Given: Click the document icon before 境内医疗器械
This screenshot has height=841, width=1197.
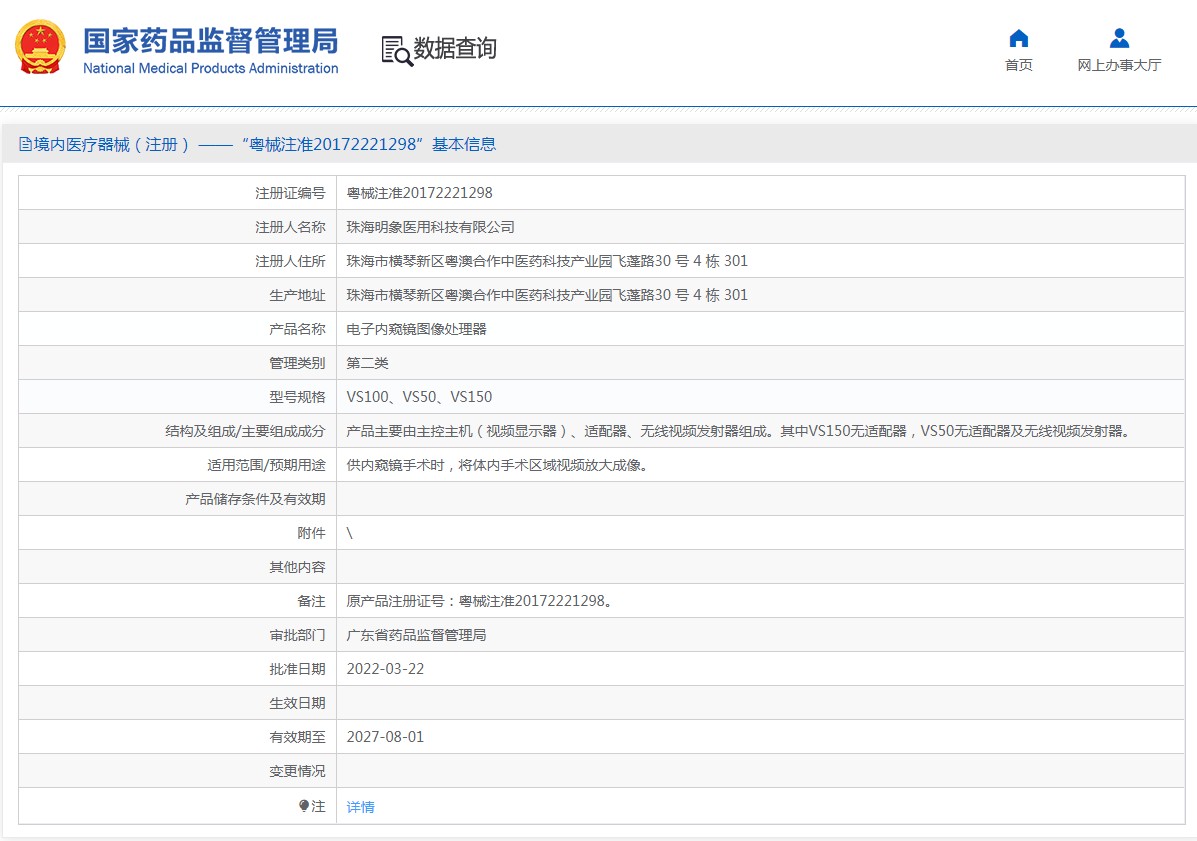Looking at the screenshot, I should click(x=25, y=145).
